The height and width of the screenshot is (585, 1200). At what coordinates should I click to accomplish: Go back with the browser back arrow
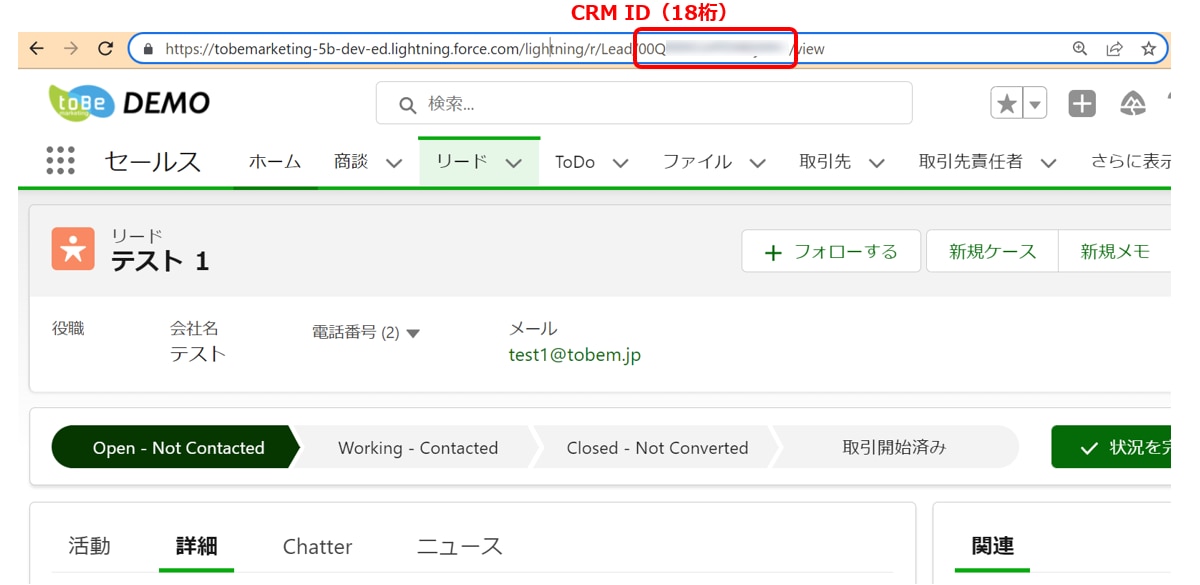[x=36, y=48]
